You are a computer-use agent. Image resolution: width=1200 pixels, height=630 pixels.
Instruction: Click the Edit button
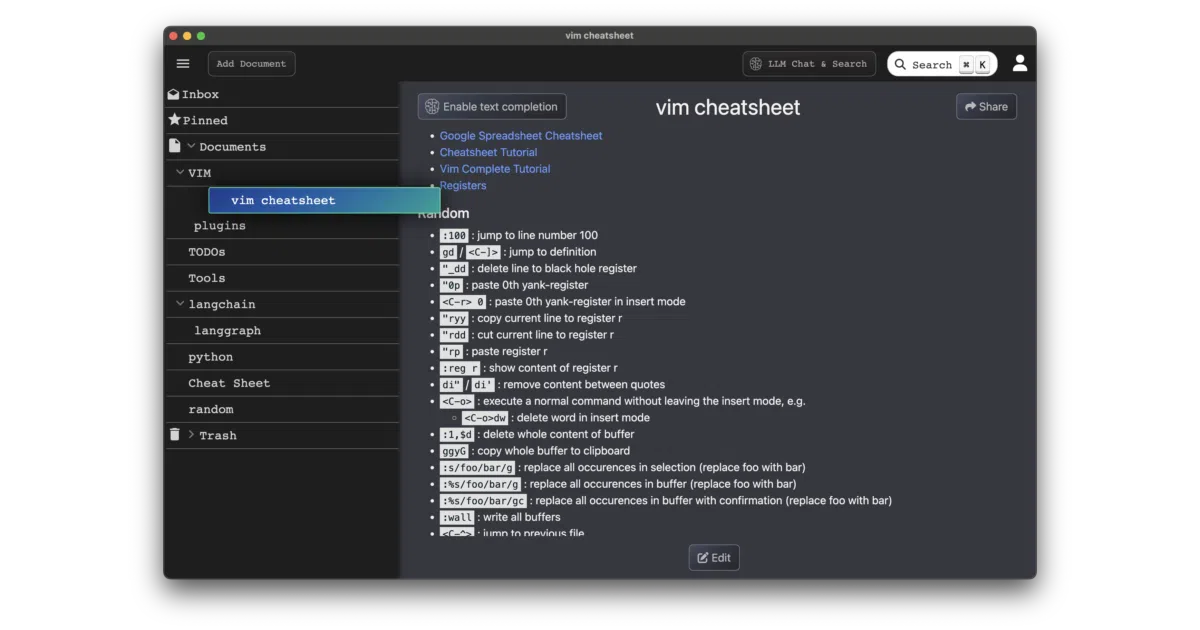(x=714, y=558)
